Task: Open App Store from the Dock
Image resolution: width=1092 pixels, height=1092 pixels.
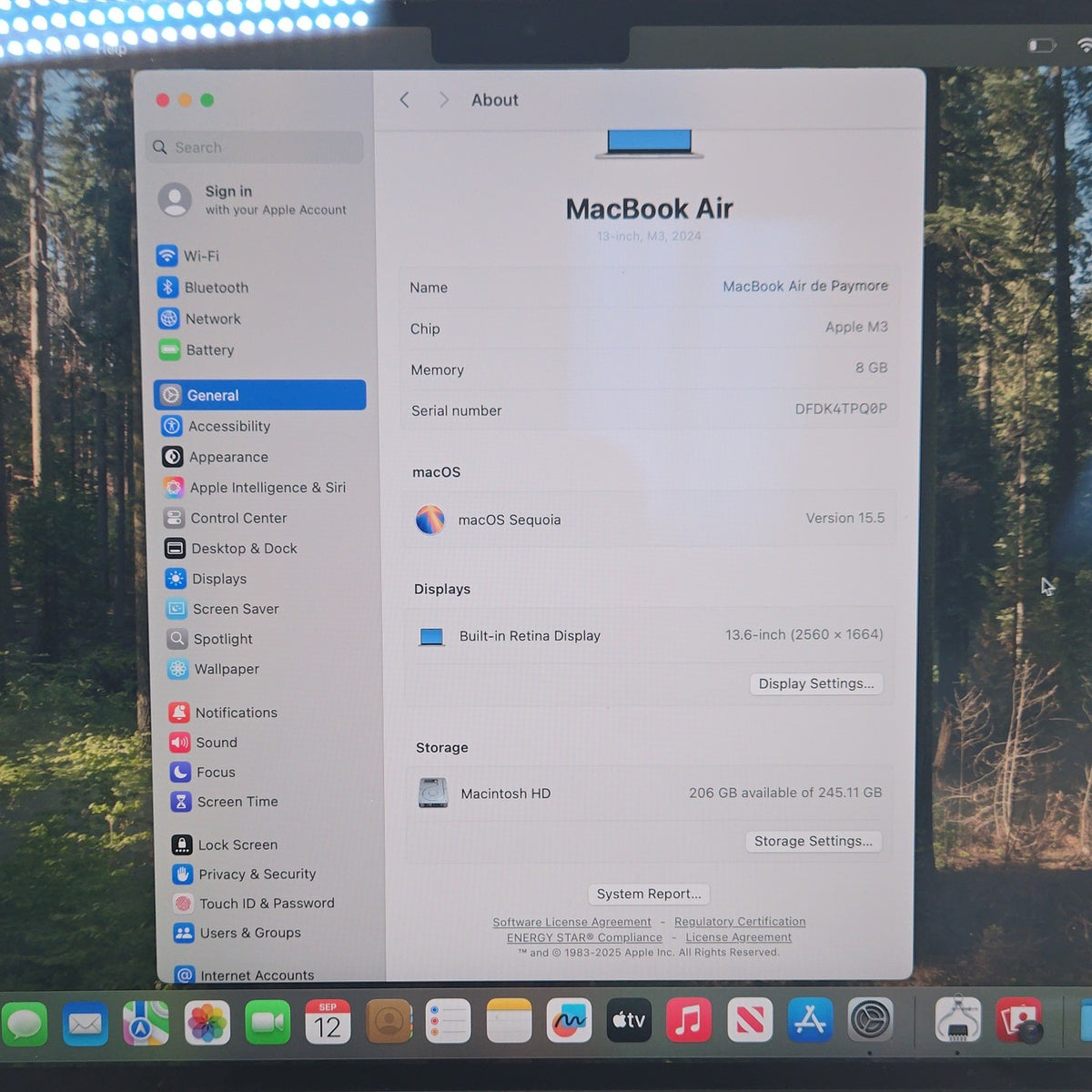Action: pyautogui.click(x=810, y=1020)
